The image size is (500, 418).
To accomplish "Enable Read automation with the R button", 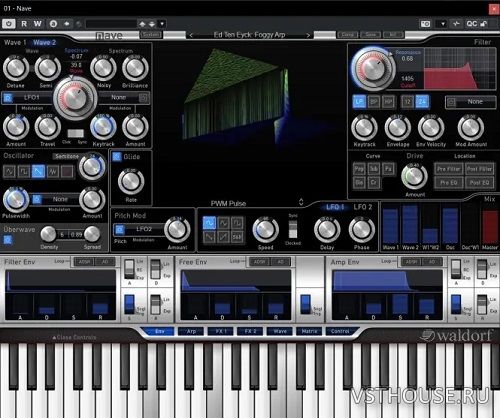I will click(24, 24).
